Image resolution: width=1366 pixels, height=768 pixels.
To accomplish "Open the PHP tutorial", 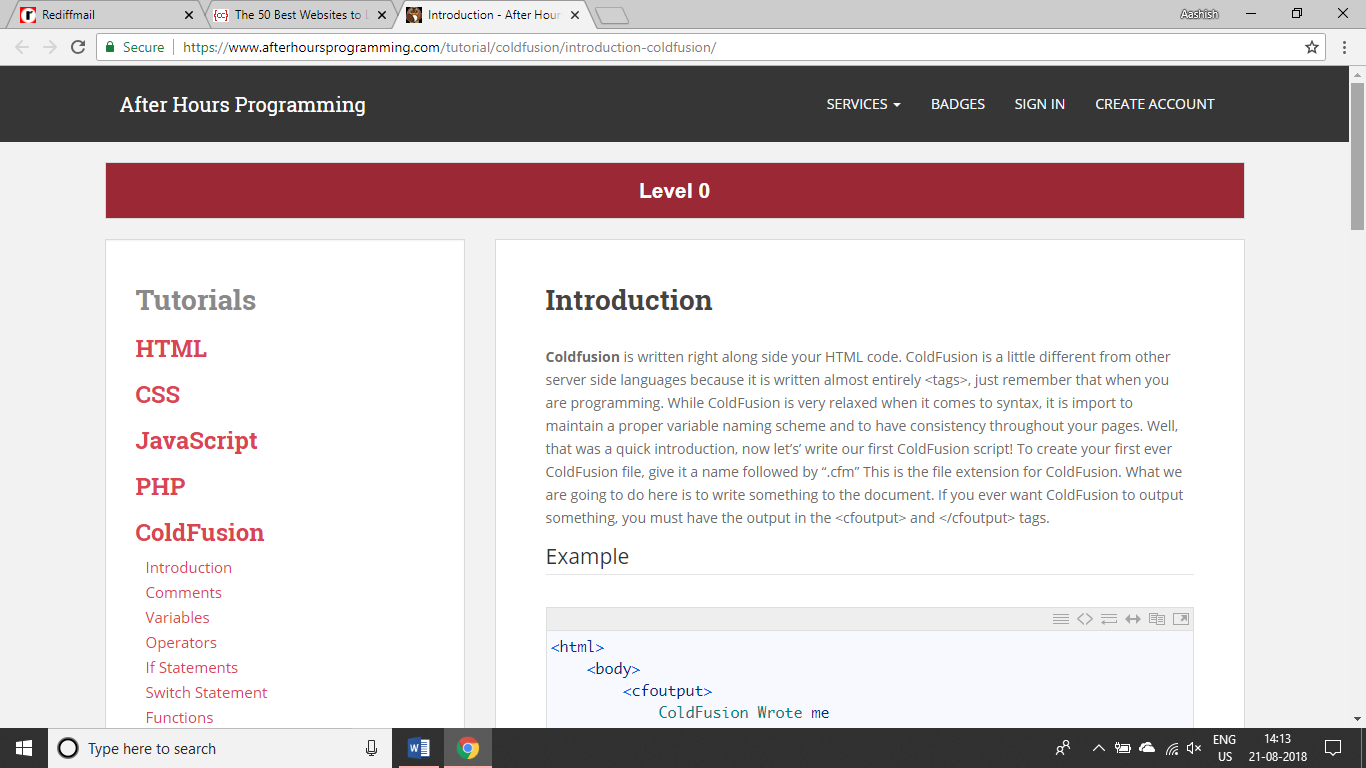I will (161, 487).
